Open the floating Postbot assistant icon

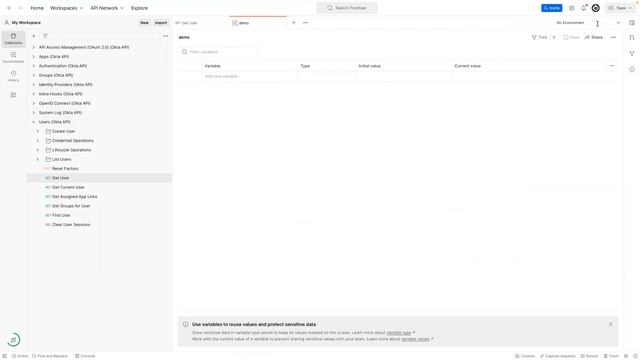click(x=13, y=340)
